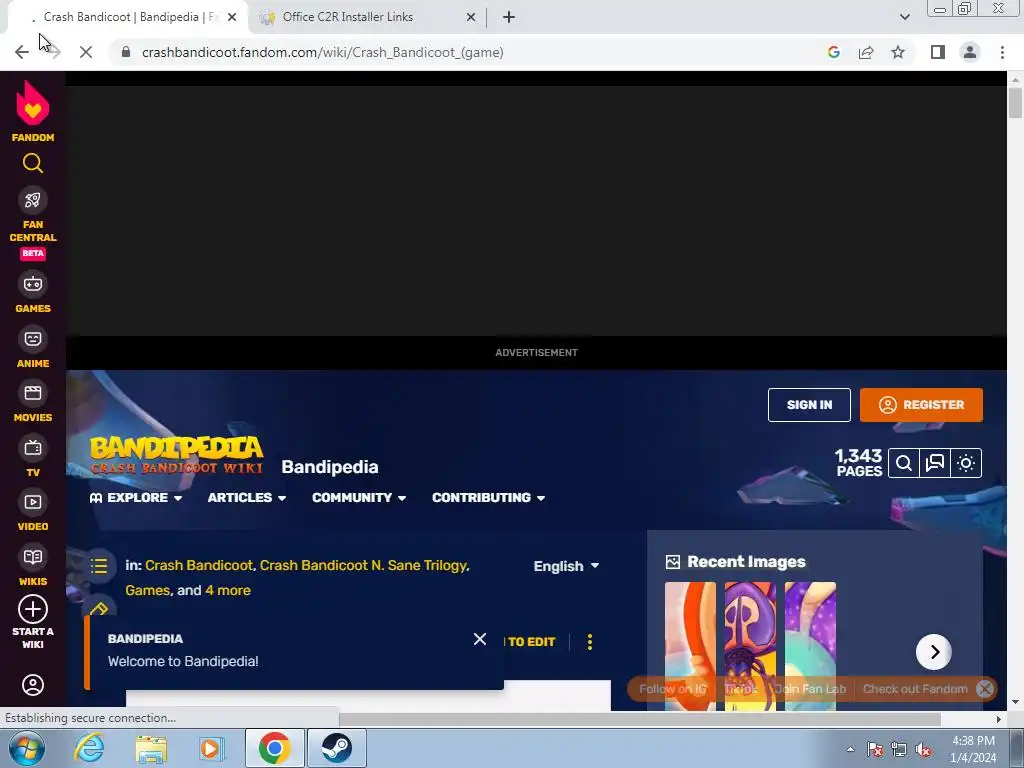Open the Games controller icon
Viewport: 1024px width, 768px height.
33,284
